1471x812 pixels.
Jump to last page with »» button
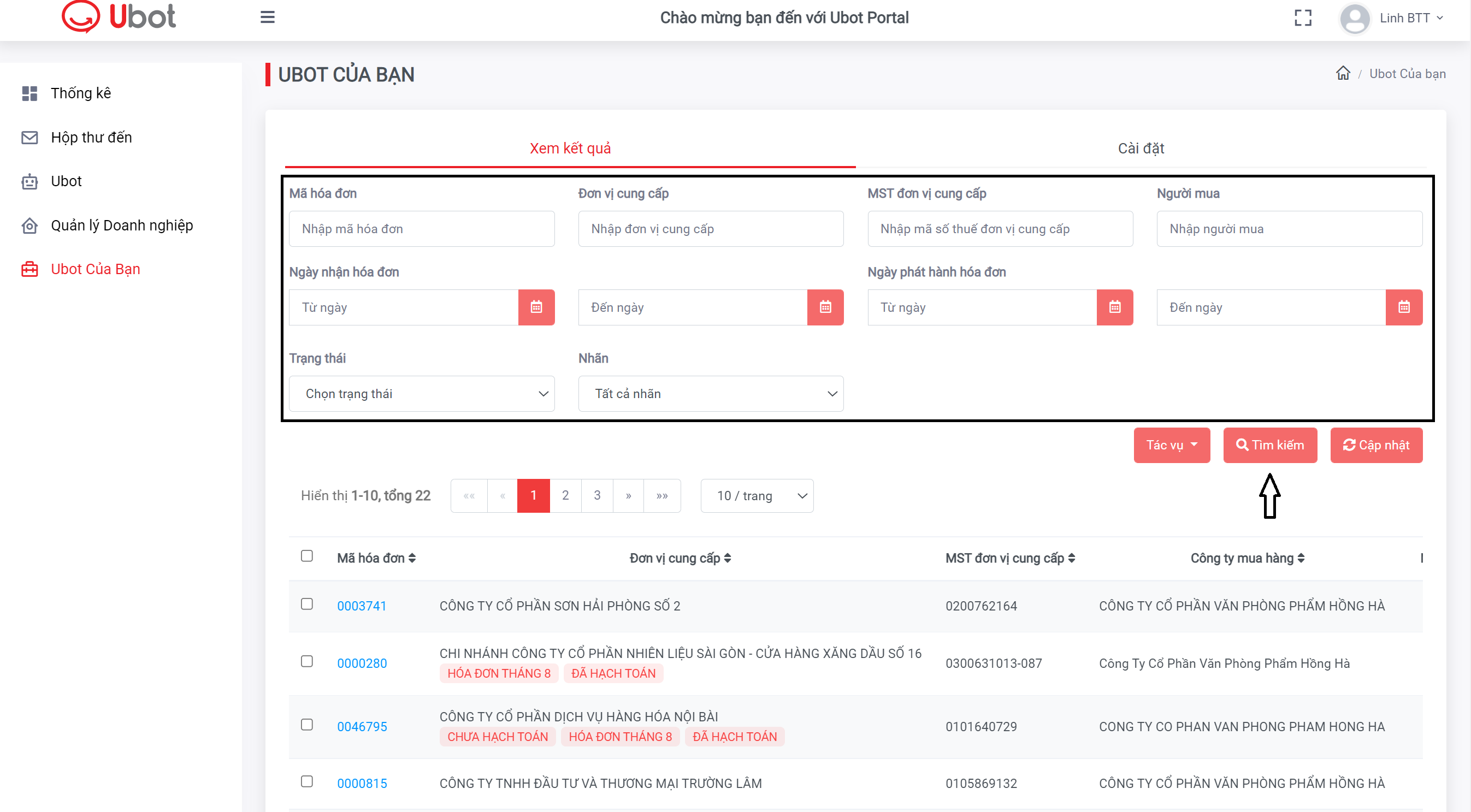[x=662, y=496]
